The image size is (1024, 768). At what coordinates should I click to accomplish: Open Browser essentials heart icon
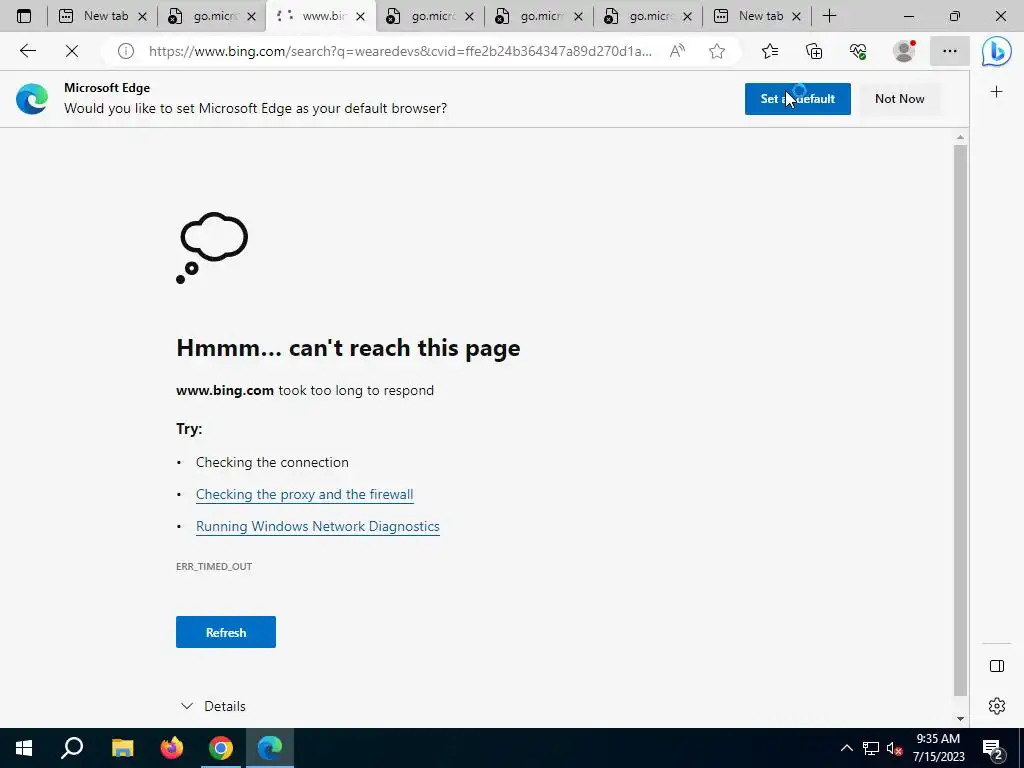(x=858, y=51)
